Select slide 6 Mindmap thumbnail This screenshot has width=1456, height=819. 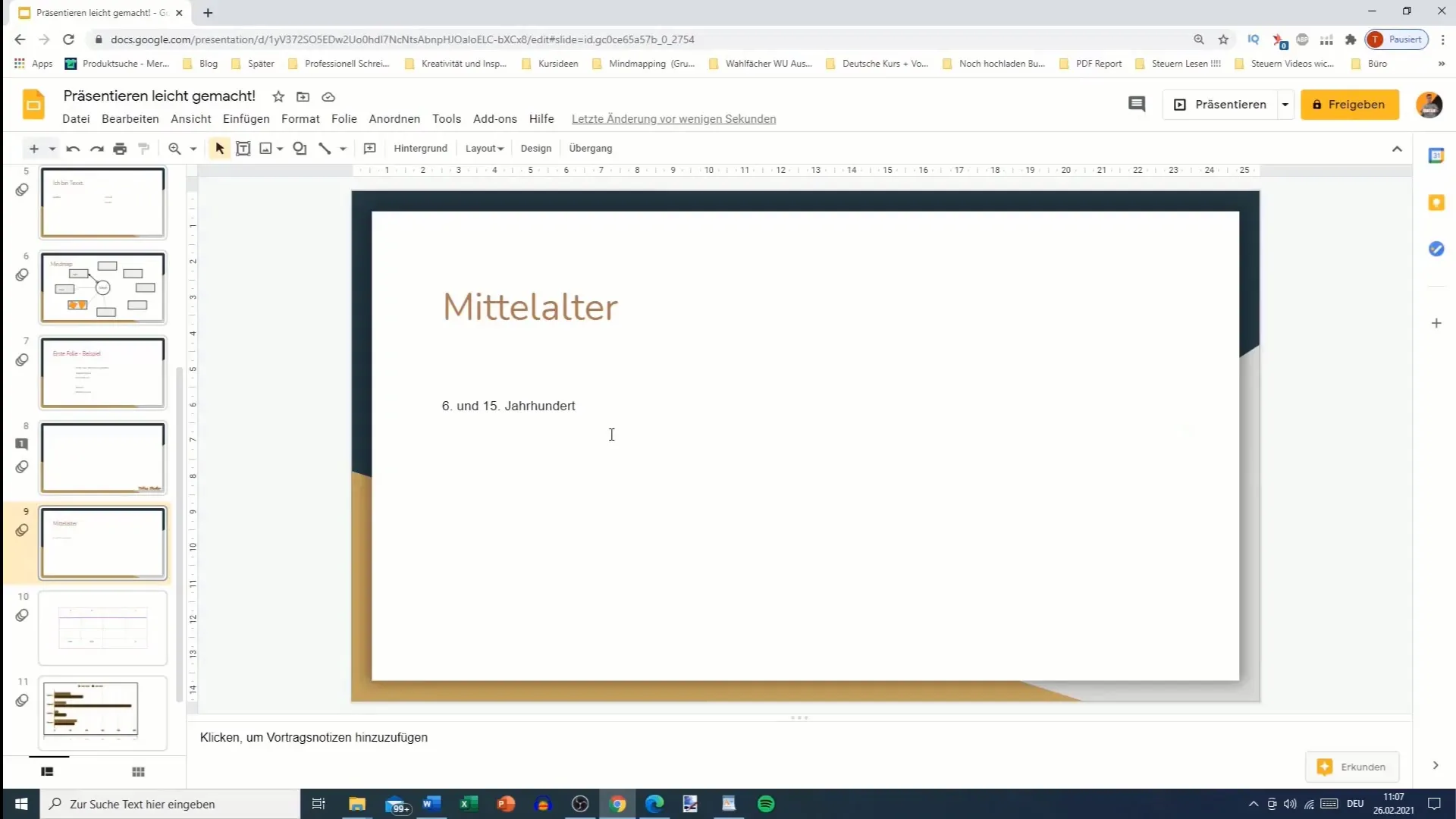click(x=102, y=287)
